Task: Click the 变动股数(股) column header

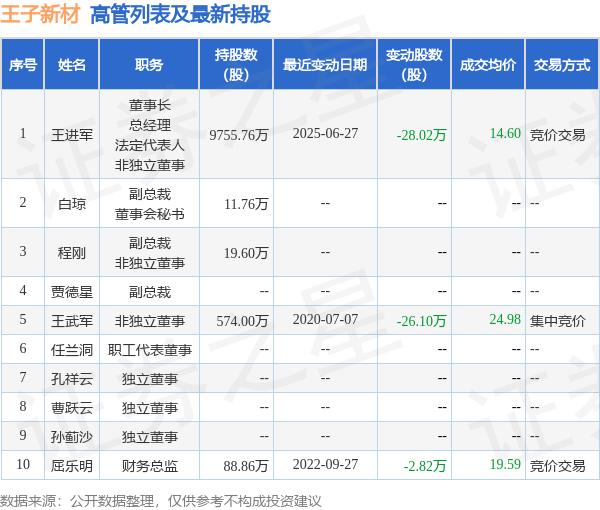Action: pos(414,65)
